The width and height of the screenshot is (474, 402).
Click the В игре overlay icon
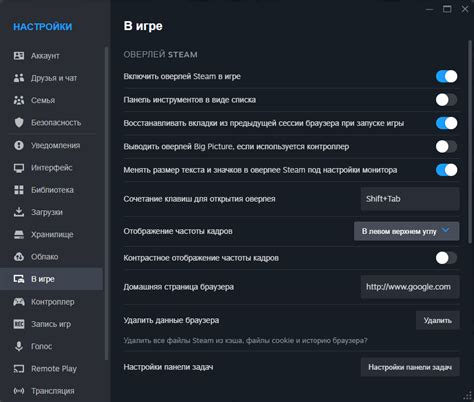click(19, 279)
